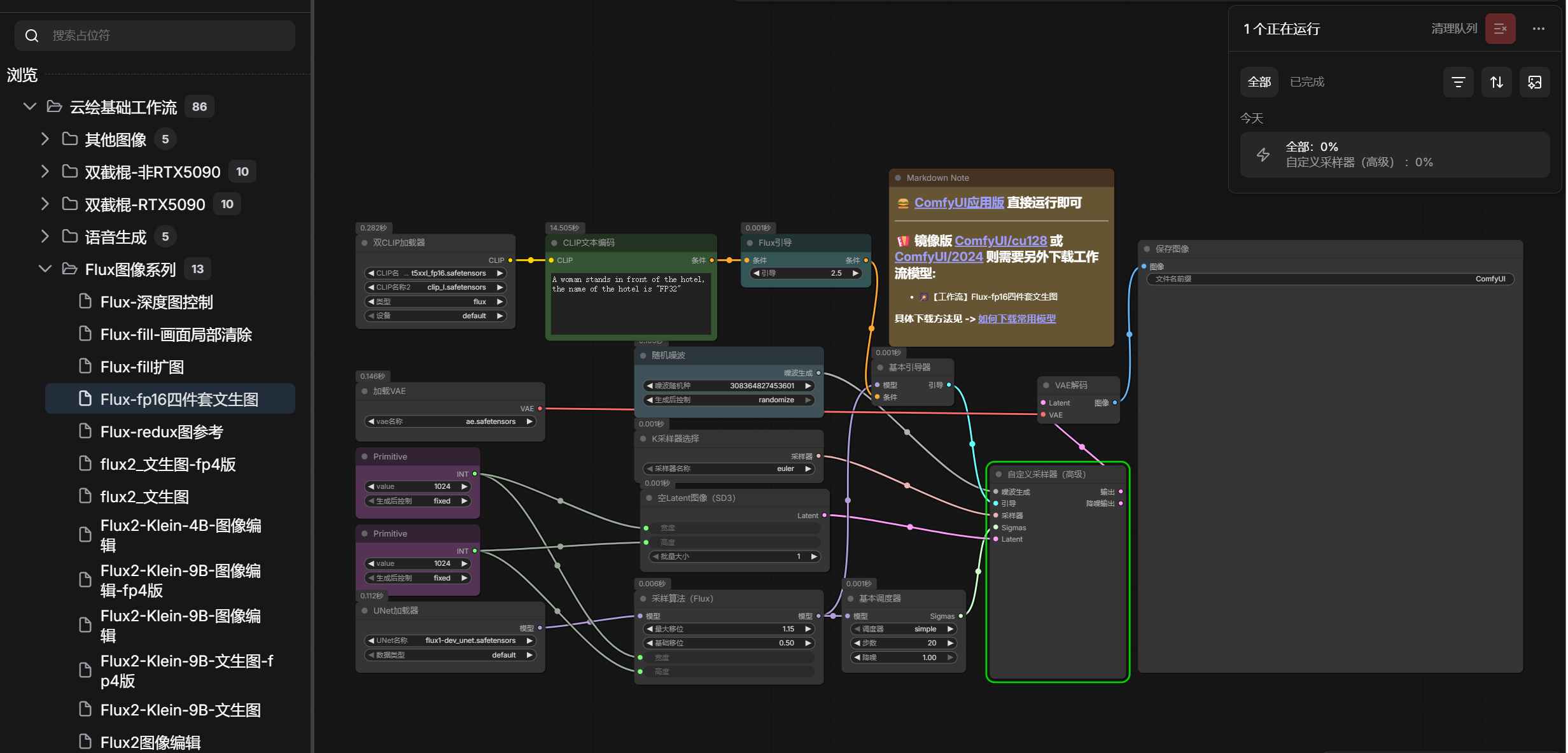Image resolution: width=1568 pixels, height=753 pixels.
Task: Click the lightning job icon in running task
Action: click(1263, 155)
